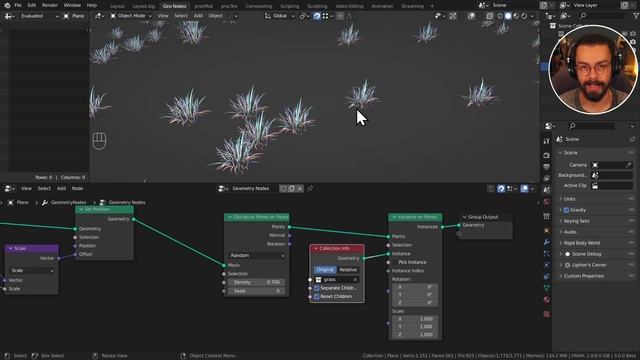Image resolution: width=640 pixels, height=360 pixels.
Task: Click Scale X value in Instance on Points
Action: 415,319
